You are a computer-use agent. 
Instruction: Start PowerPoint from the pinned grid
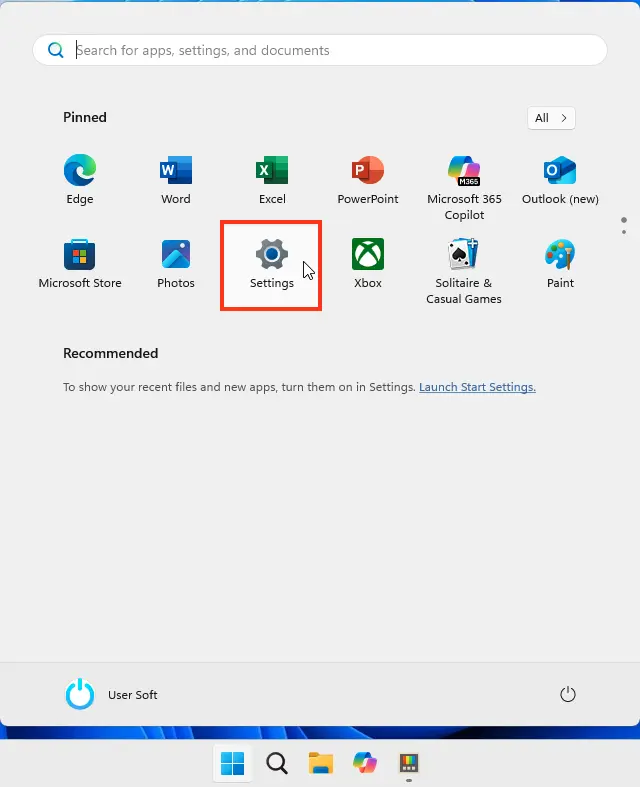pyautogui.click(x=368, y=180)
